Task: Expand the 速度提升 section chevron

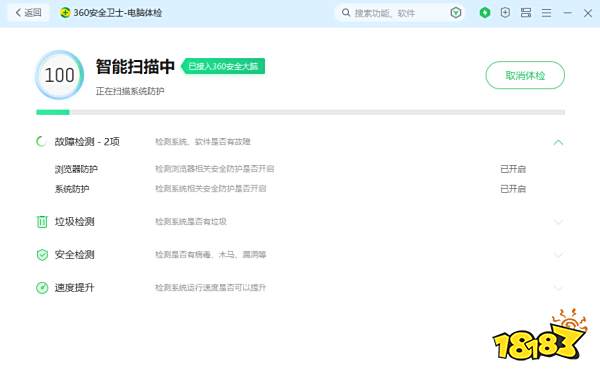Action: tap(558, 287)
